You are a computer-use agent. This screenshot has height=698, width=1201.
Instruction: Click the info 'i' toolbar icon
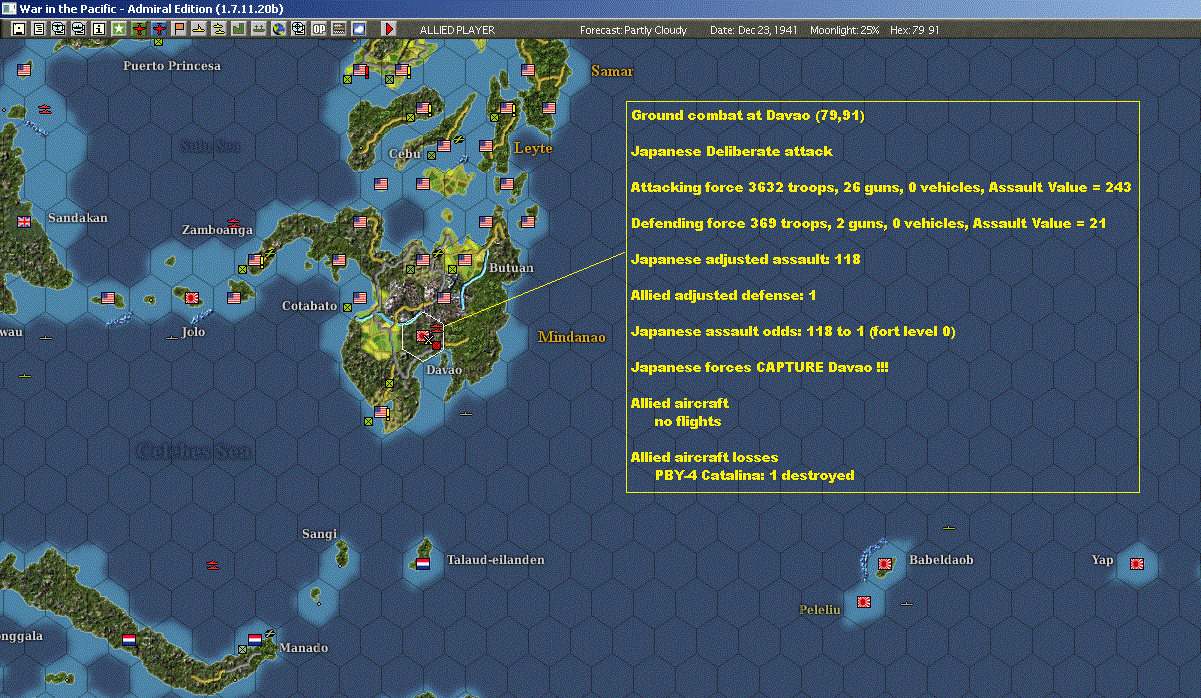[98, 29]
